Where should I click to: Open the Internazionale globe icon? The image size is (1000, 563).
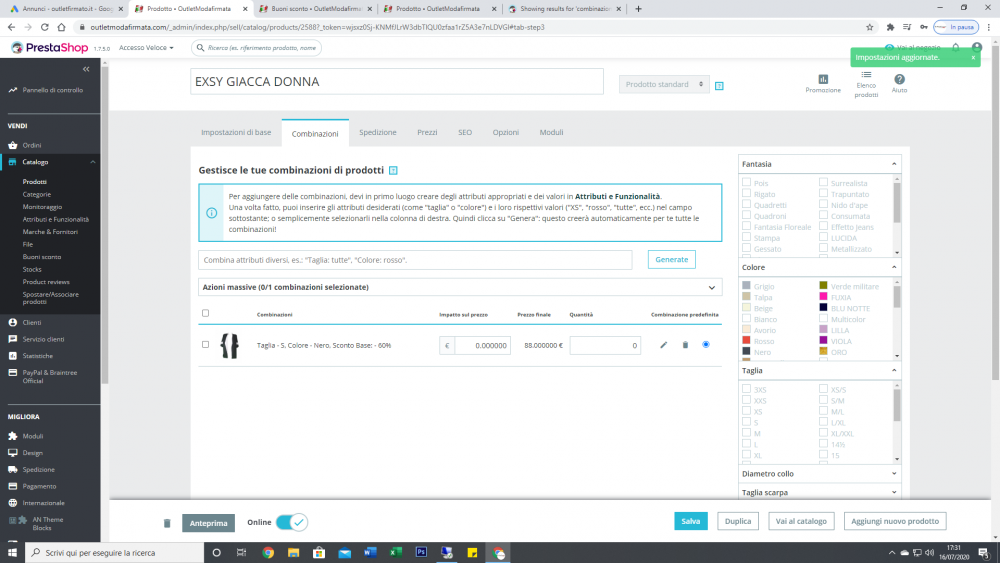(13, 502)
